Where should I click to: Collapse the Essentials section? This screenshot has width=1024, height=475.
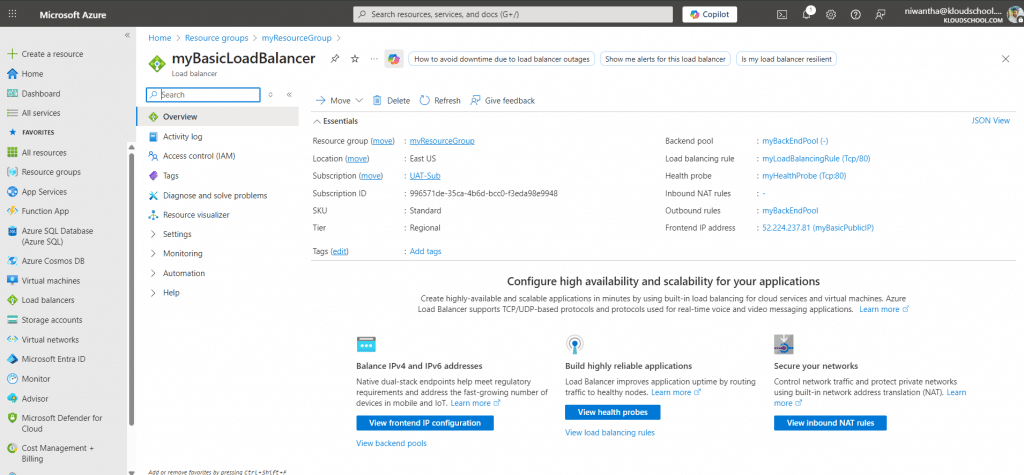pyautogui.click(x=317, y=121)
